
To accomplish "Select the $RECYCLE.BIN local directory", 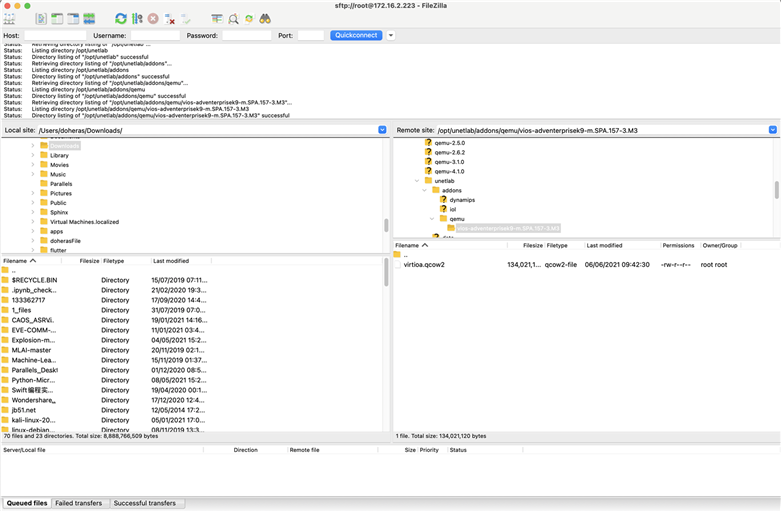I will 34,280.
